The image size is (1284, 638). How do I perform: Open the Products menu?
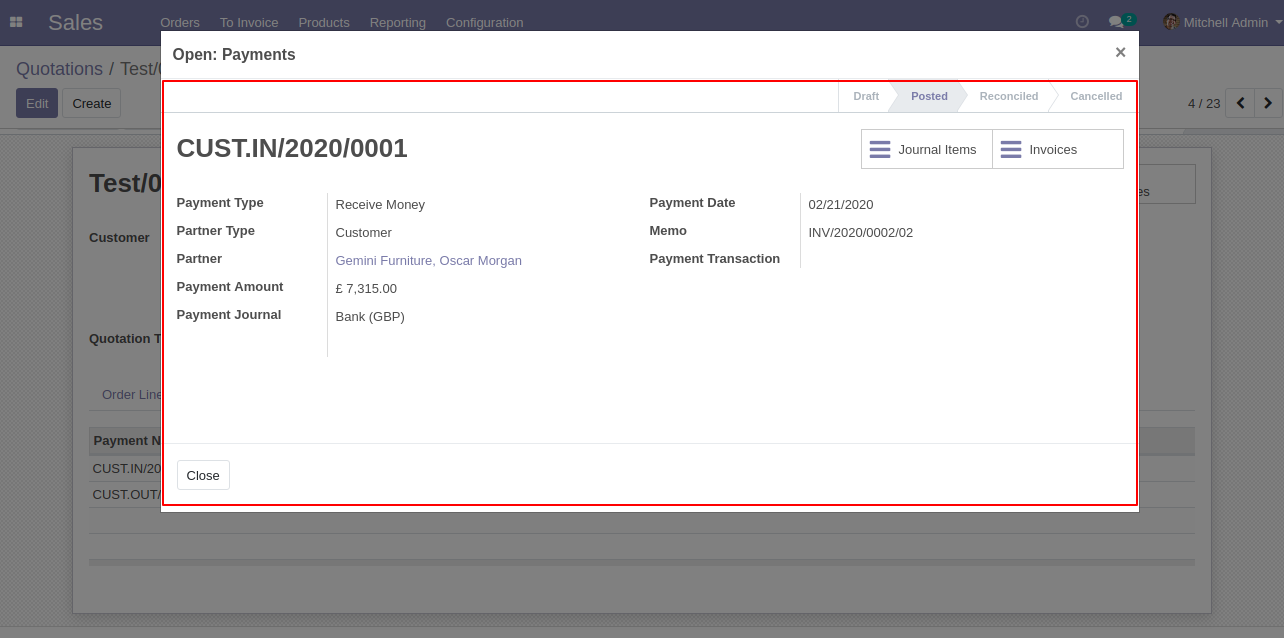324,22
